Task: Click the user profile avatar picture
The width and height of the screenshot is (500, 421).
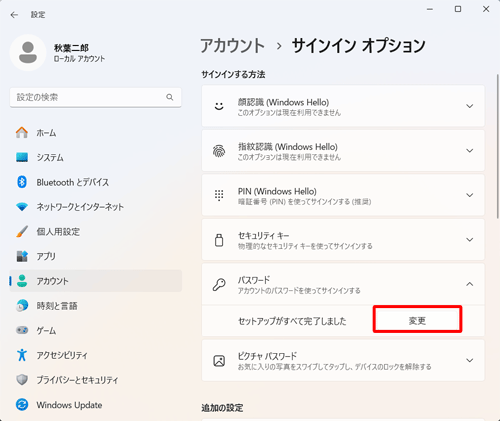Action: tap(28, 53)
